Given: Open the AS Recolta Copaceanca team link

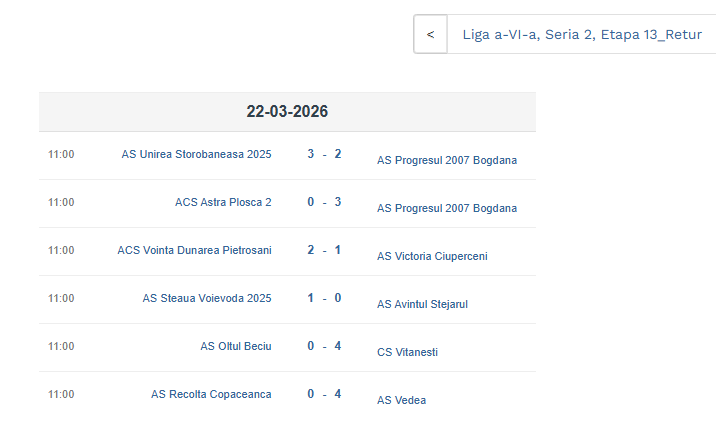Looking at the screenshot, I should pos(211,394).
